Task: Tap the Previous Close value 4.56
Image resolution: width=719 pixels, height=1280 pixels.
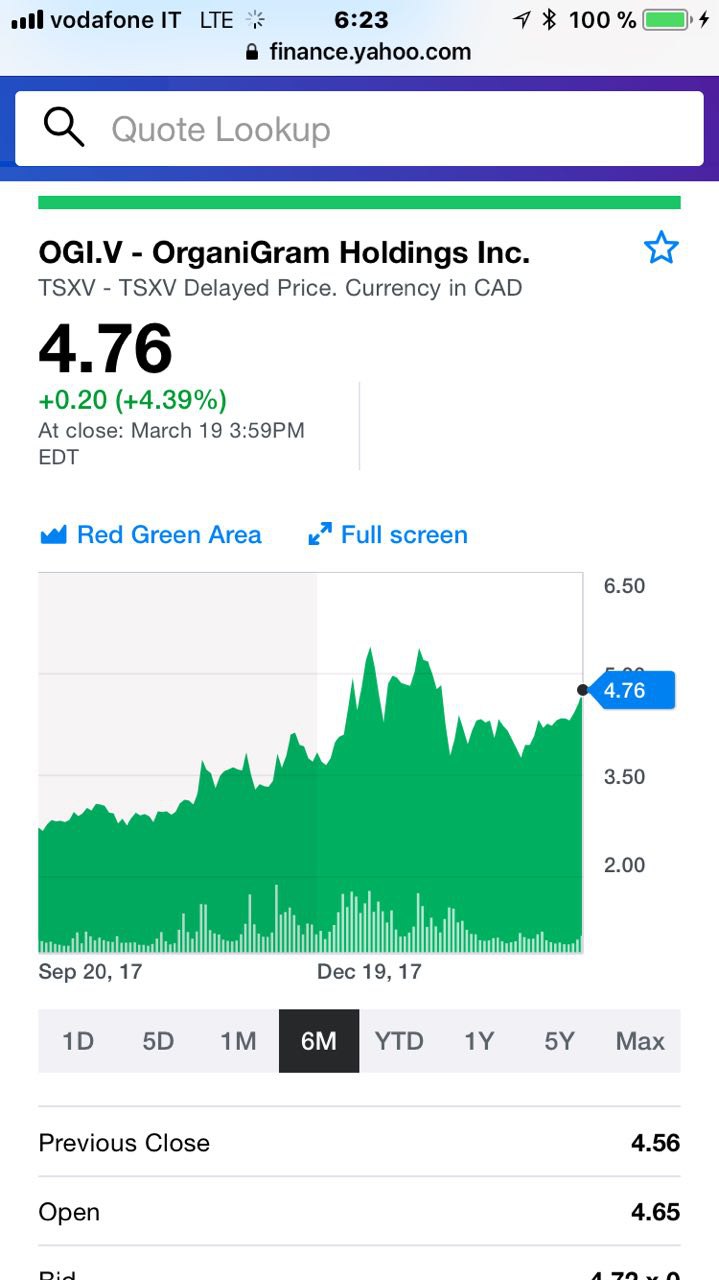Action: click(x=656, y=1143)
